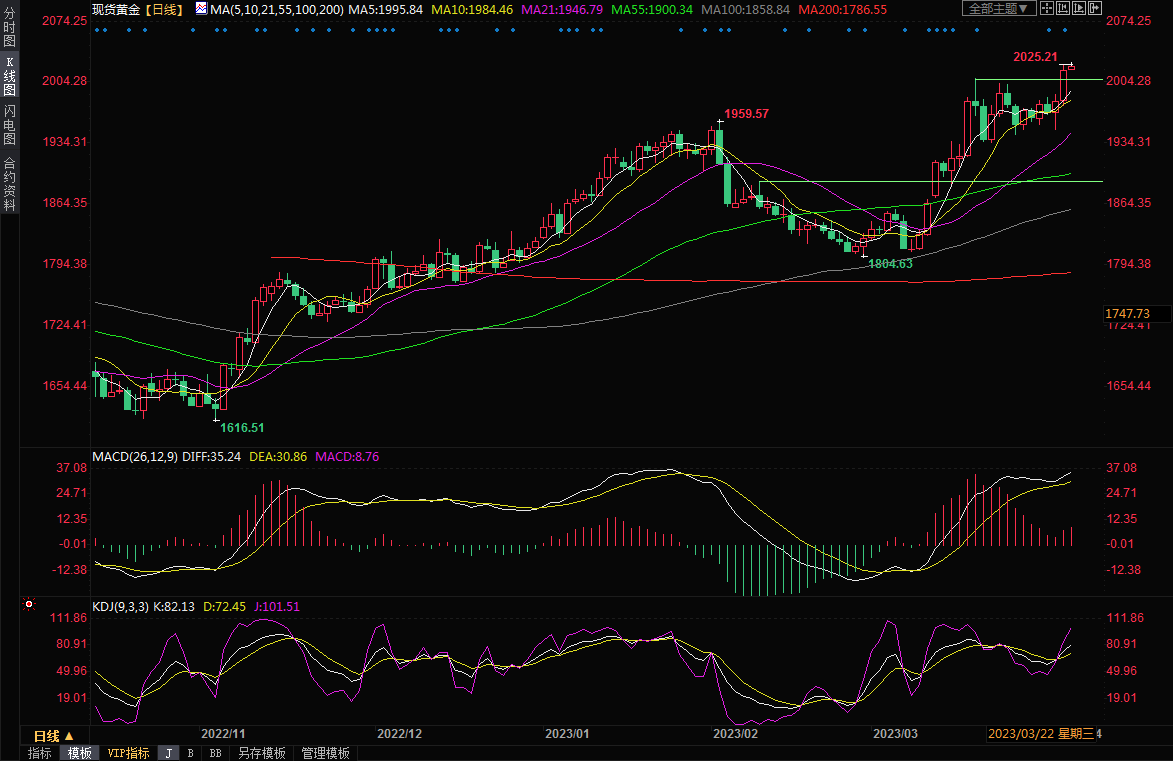Click the 另存模板 button
This screenshot has width=1173, height=761.
coord(262,753)
